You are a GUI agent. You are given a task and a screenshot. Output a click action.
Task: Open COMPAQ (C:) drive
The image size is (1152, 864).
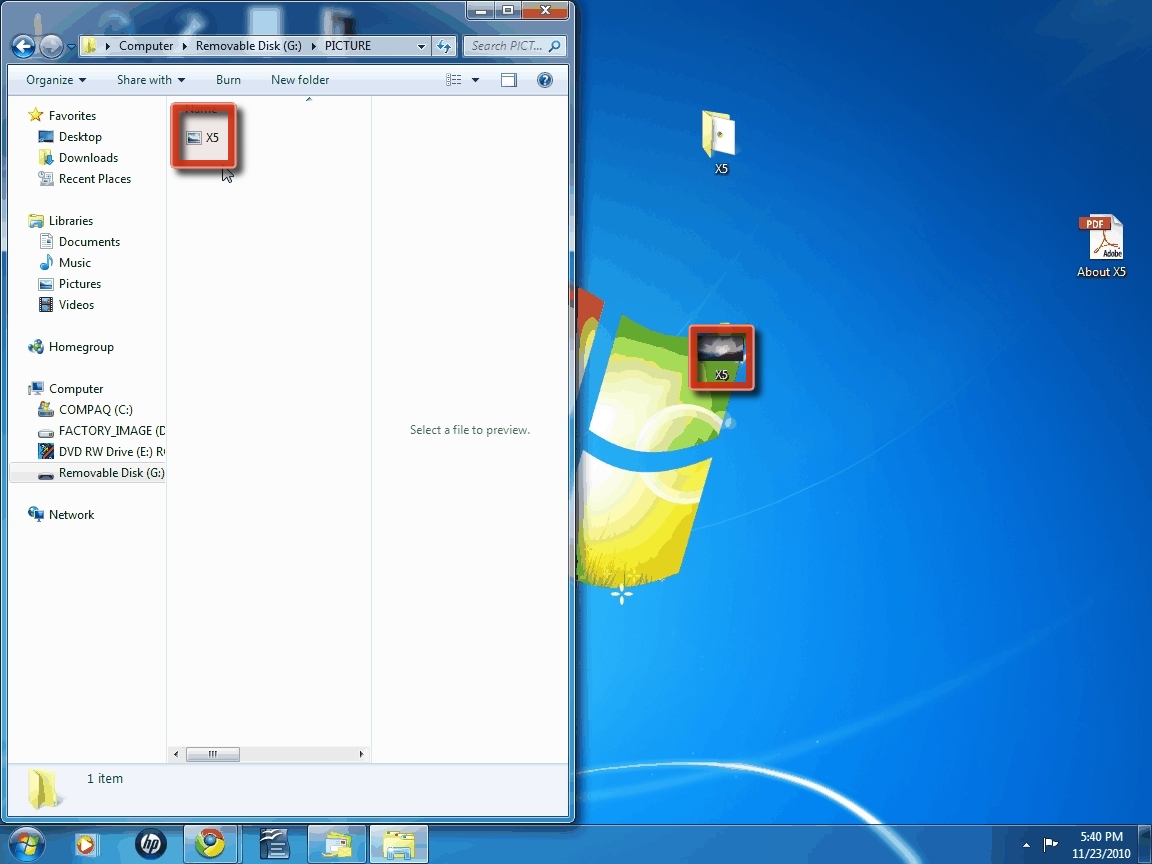[96, 409]
